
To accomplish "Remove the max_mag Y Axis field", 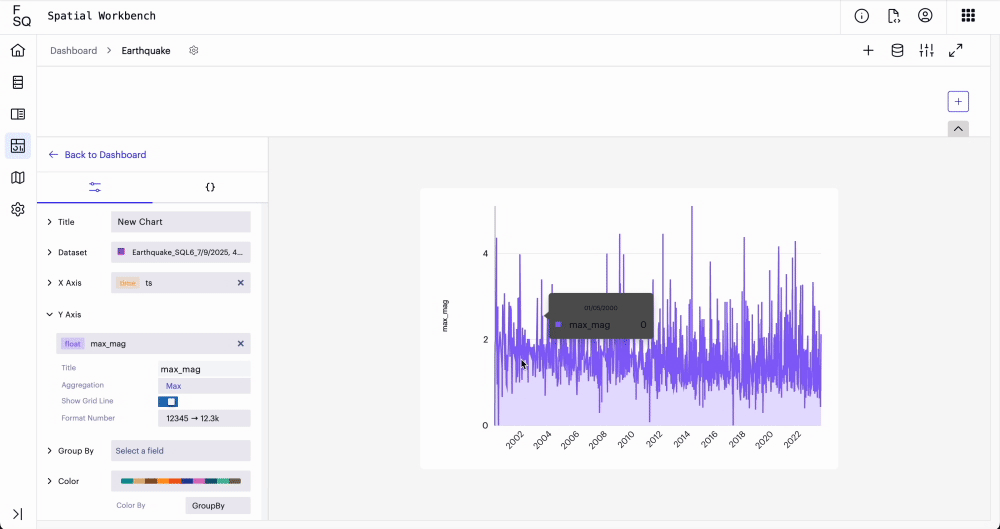I will (240, 343).
